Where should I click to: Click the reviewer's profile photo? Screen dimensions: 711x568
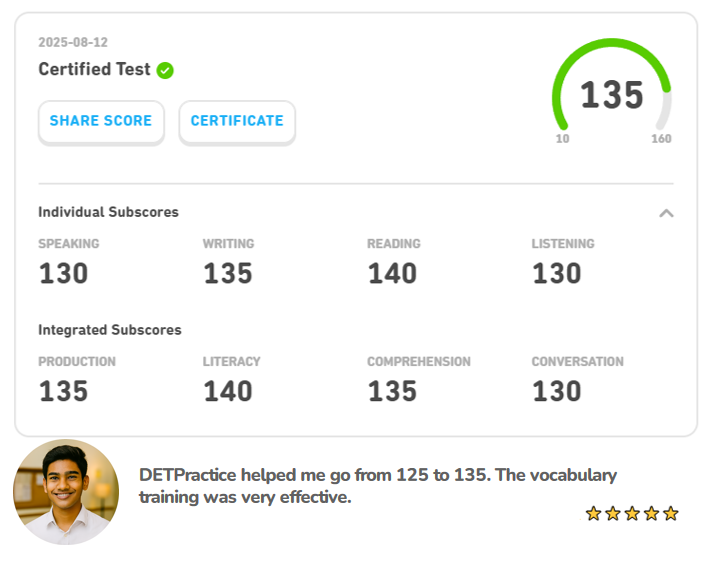click(66, 492)
